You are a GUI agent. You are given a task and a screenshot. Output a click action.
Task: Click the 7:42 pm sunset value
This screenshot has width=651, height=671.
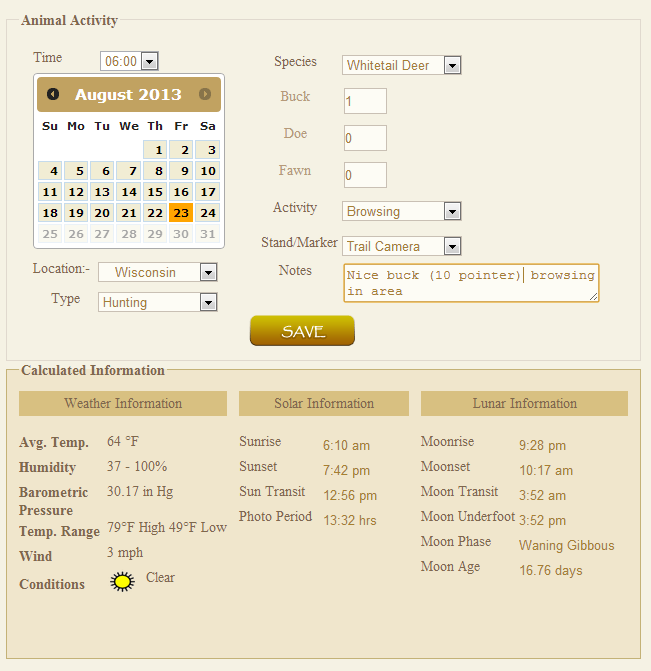click(346, 470)
